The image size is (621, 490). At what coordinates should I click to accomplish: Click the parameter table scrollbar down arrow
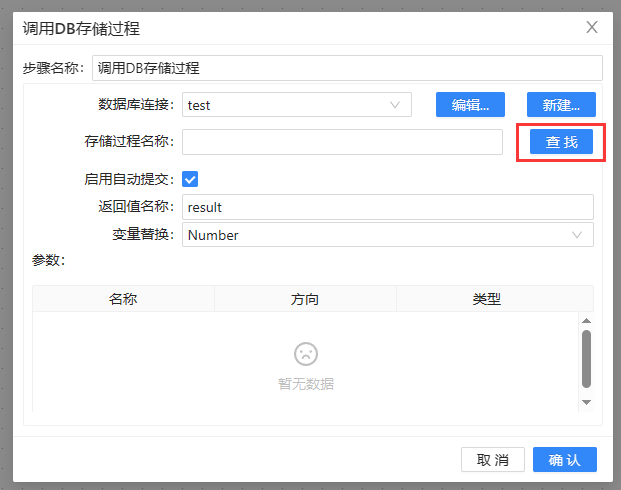[586, 403]
